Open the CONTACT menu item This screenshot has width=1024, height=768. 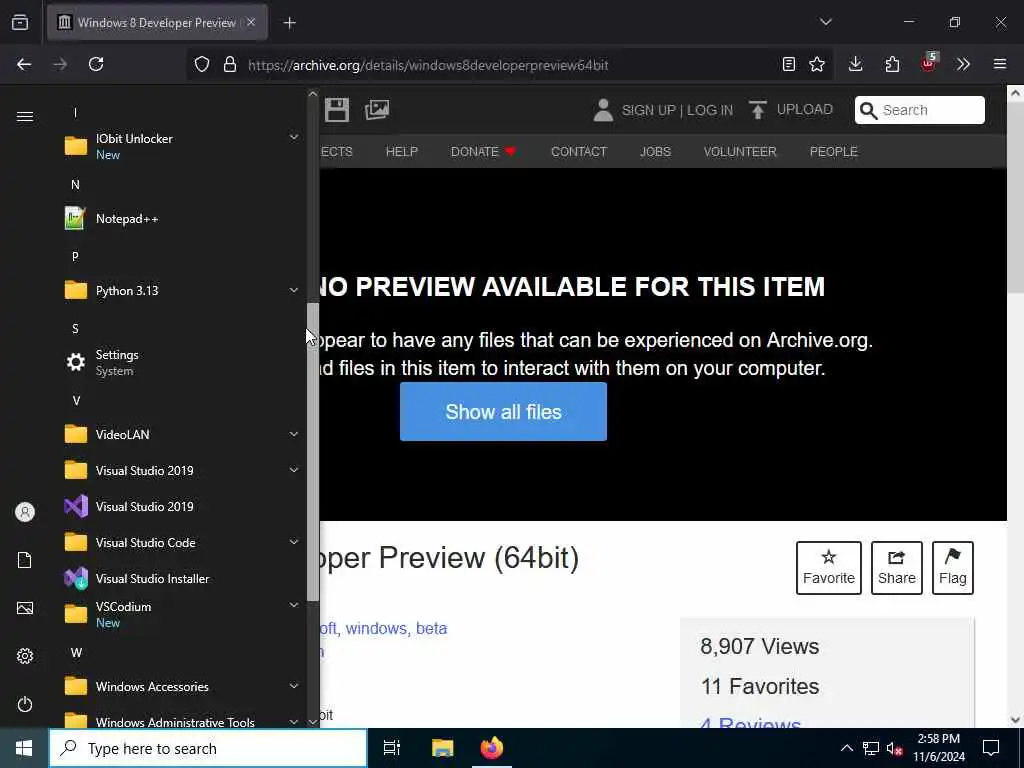(579, 152)
